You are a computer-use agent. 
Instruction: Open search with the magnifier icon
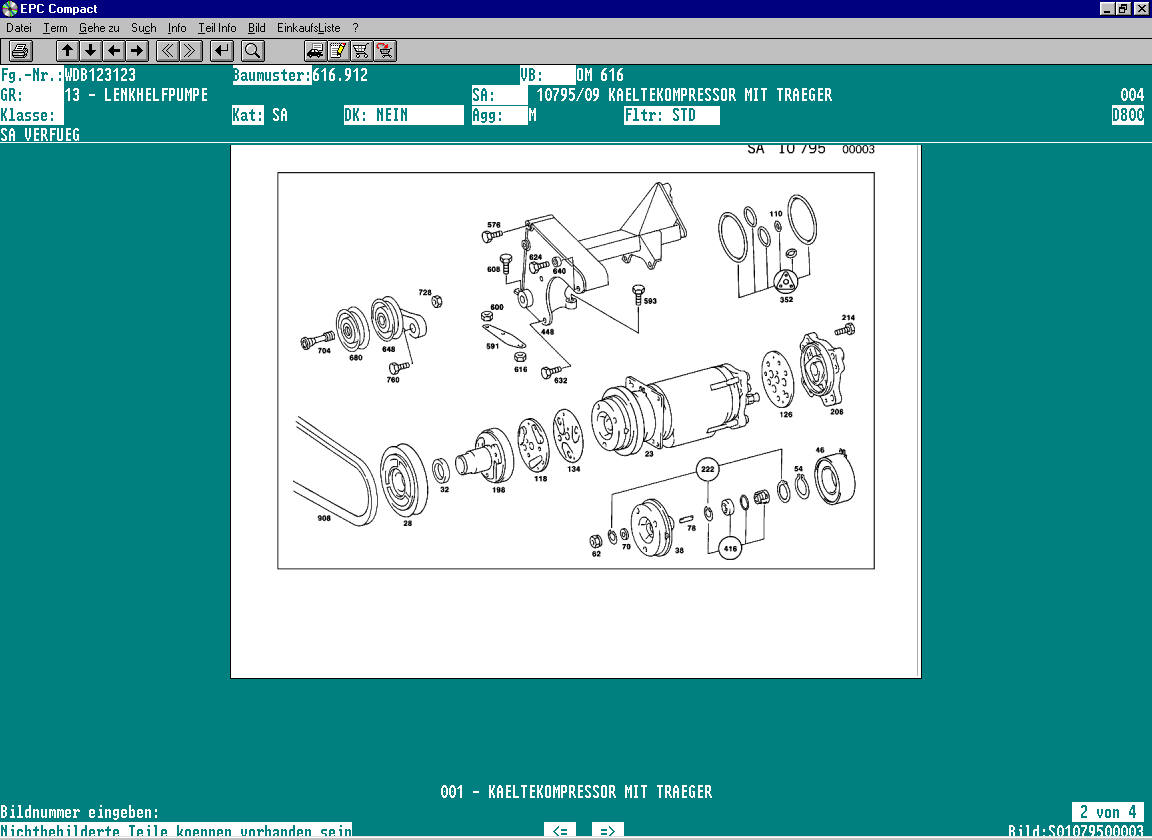[x=253, y=50]
